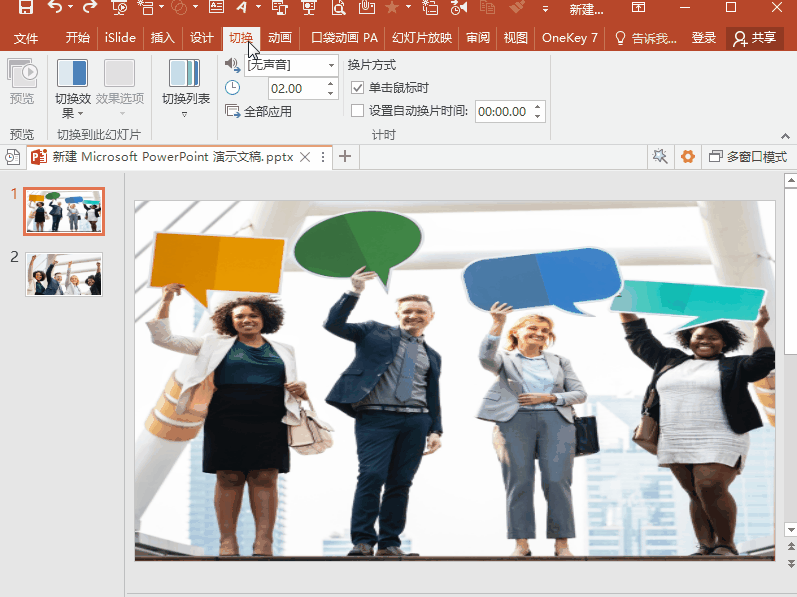This screenshot has height=597, width=797.
Task: Go to next slide double-arrow button
Action: 791,563
